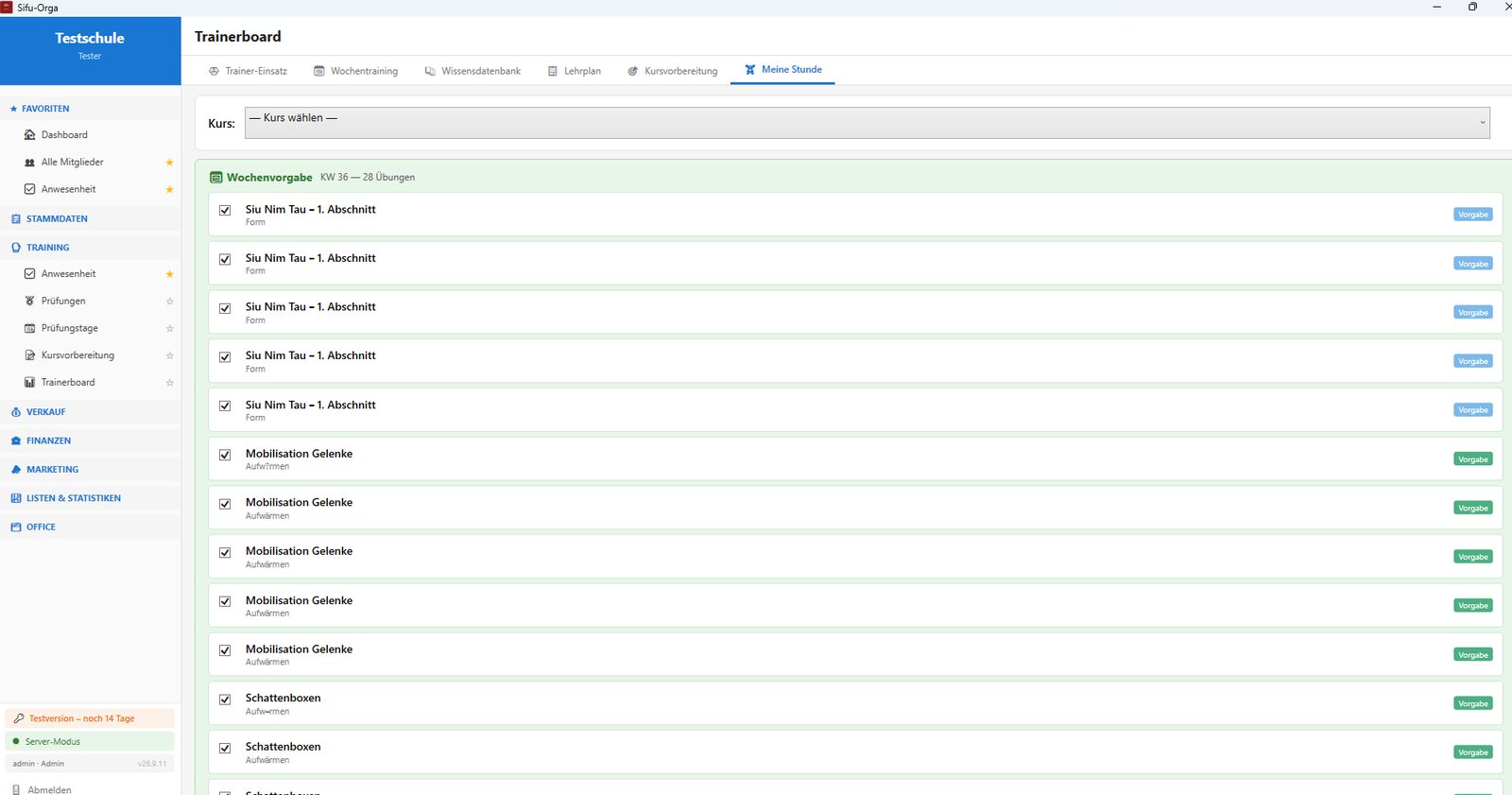
Task: Click the sidebar Kursvorbereitung pencil icon
Action: click(29, 355)
